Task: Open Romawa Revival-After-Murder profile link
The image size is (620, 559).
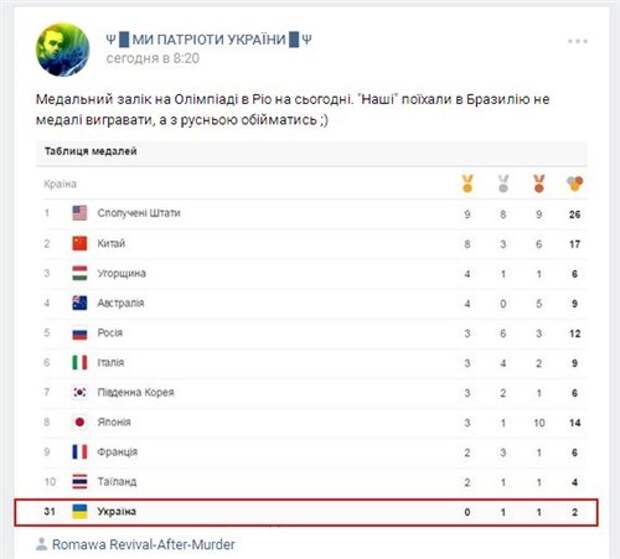Action: [144, 545]
